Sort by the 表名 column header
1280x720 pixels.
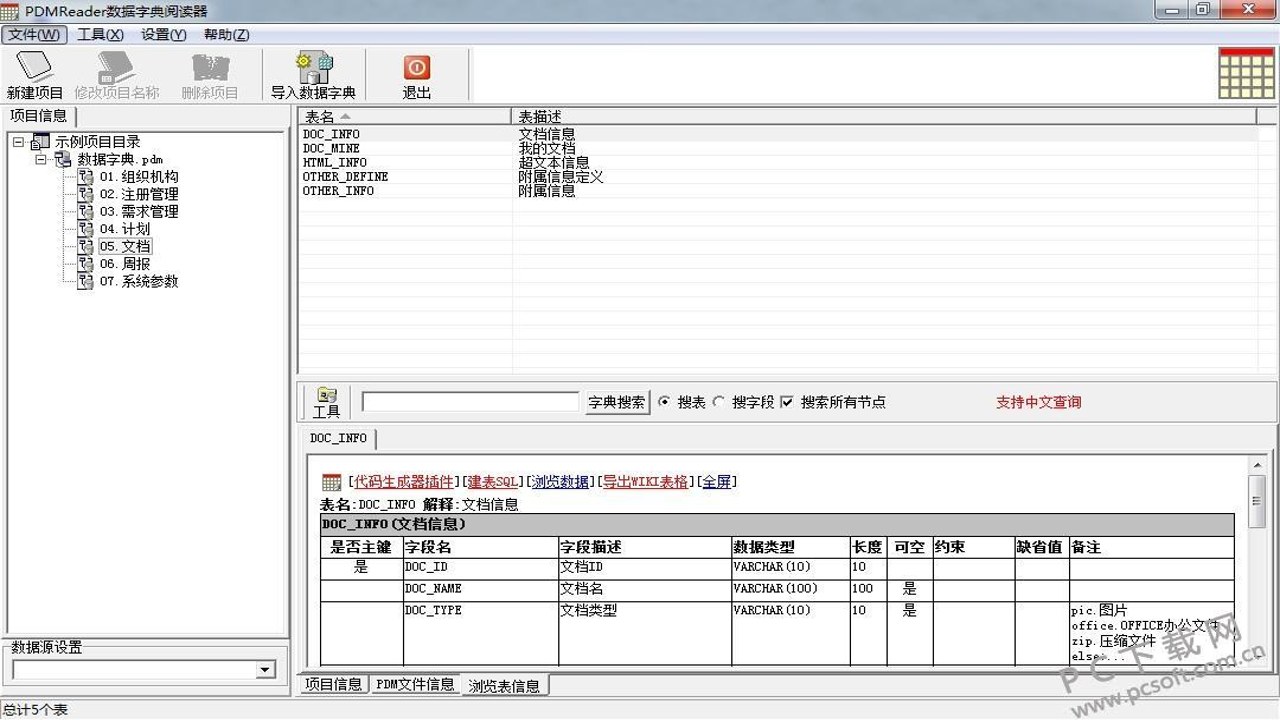(405, 117)
